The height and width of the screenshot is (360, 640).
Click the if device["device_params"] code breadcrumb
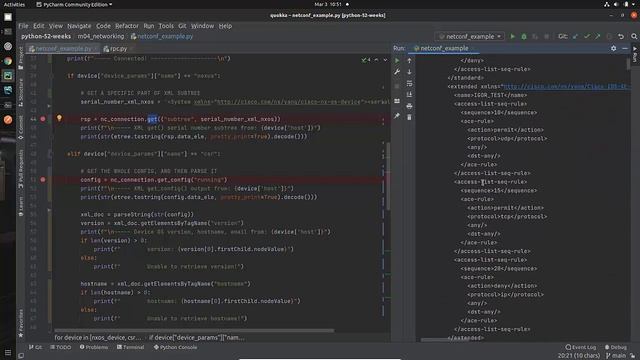pos(196,338)
